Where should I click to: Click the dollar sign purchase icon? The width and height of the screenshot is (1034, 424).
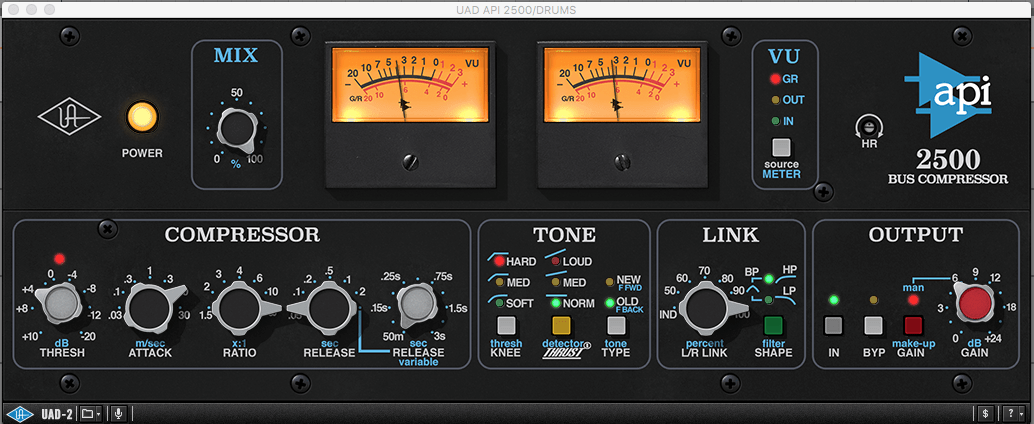[985, 413]
